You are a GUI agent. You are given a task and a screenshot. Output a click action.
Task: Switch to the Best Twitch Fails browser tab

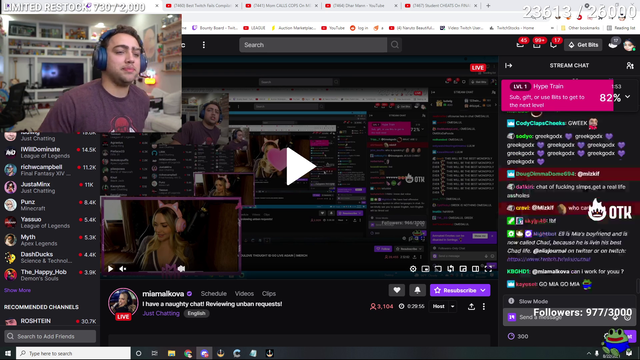click(x=202, y=6)
